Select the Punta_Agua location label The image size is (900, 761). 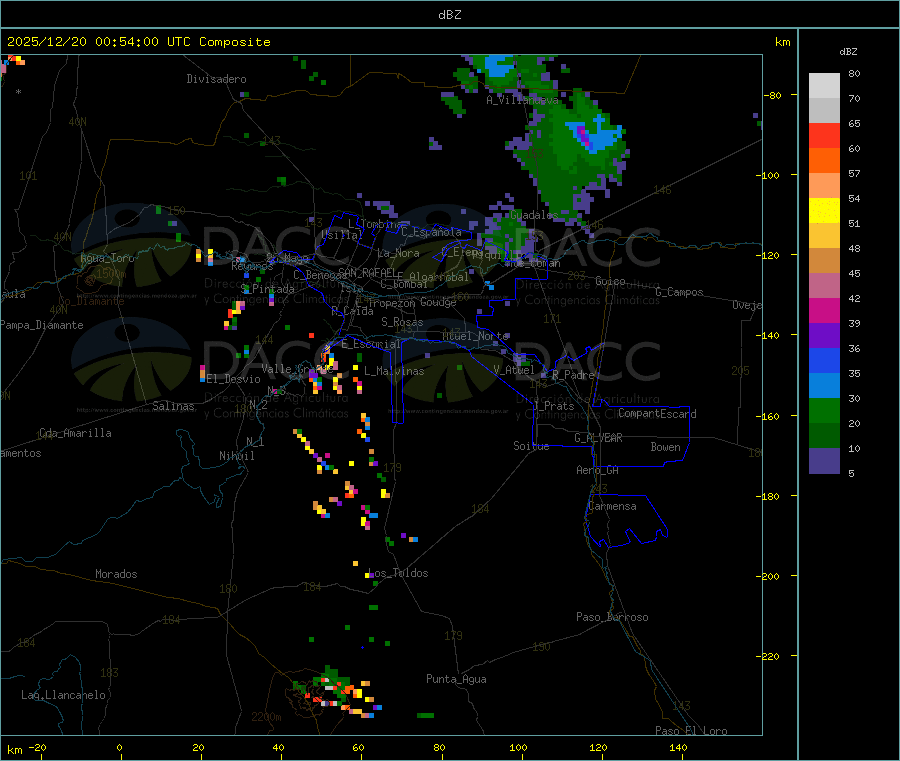pos(456,679)
